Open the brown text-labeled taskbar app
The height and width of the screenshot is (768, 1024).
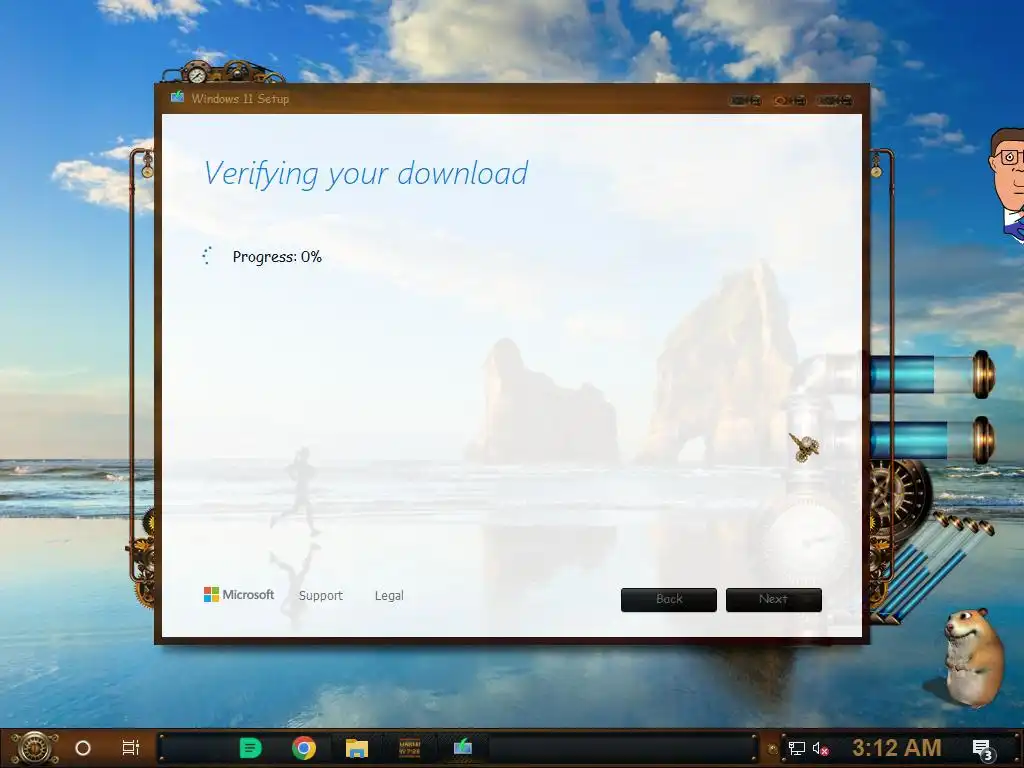(x=409, y=748)
